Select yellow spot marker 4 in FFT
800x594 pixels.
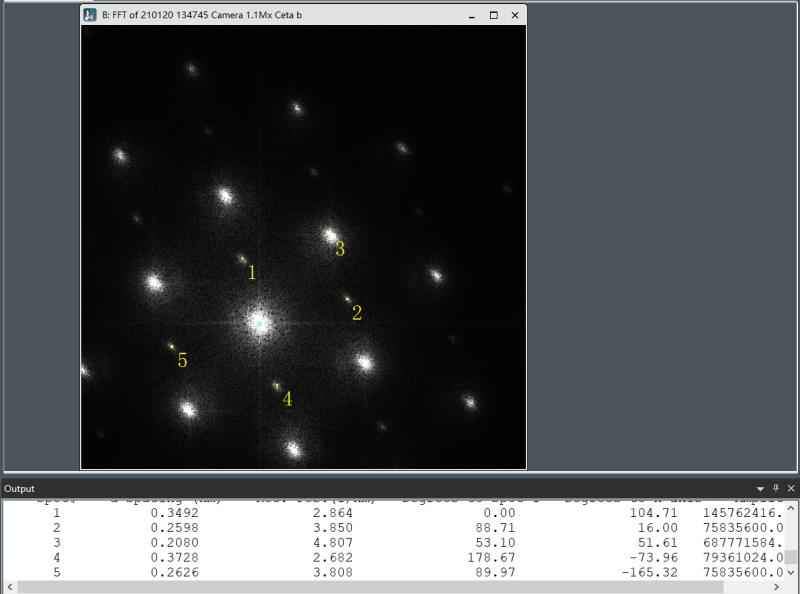click(x=287, y=399)
